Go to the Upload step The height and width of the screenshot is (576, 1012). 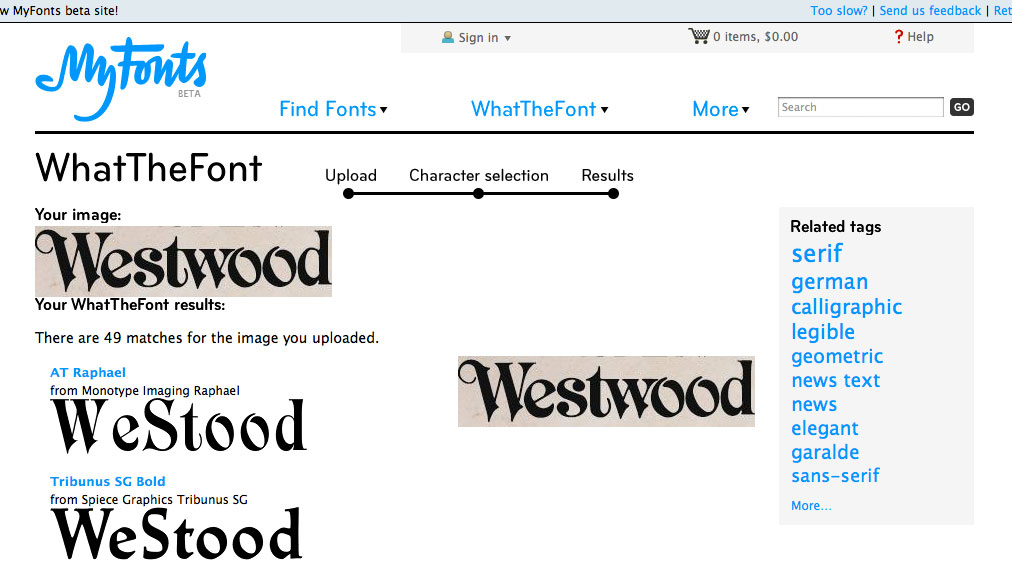coord(351,176)
